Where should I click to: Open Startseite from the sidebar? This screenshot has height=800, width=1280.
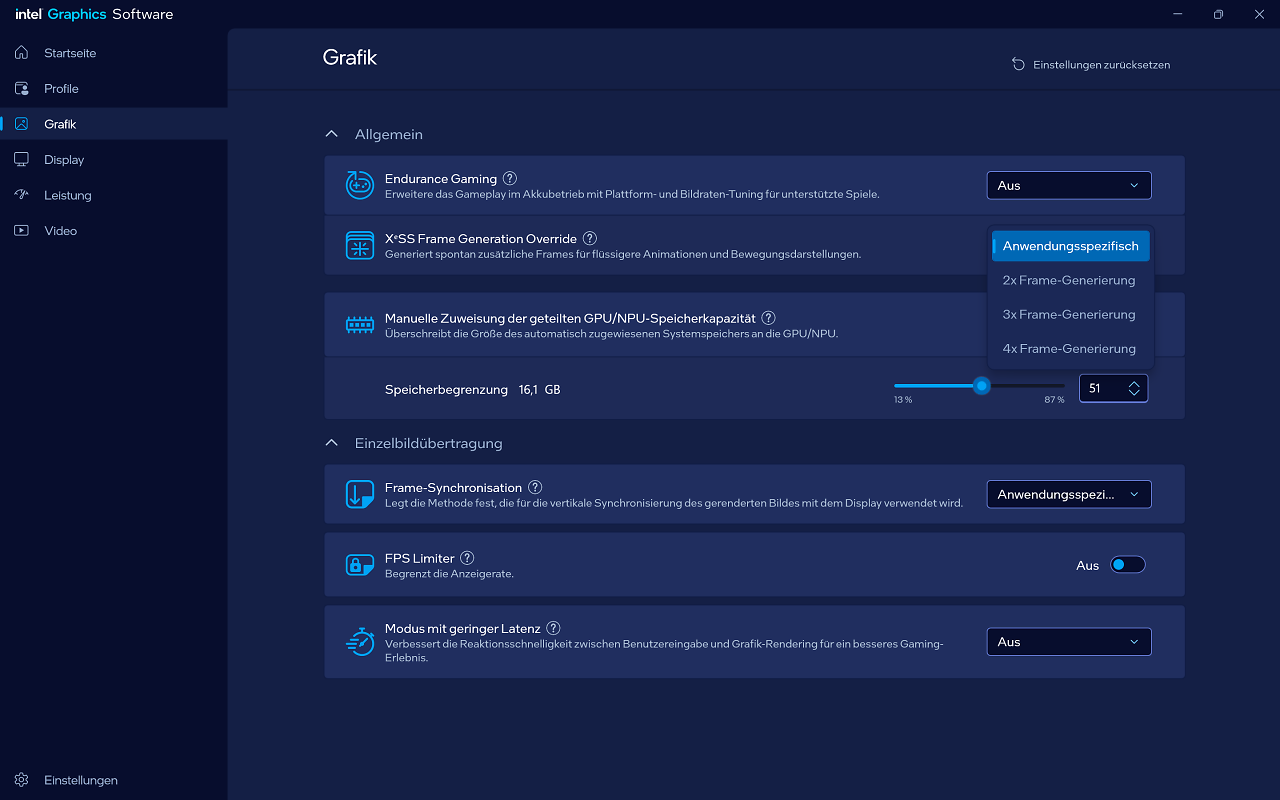pos(113,53)
